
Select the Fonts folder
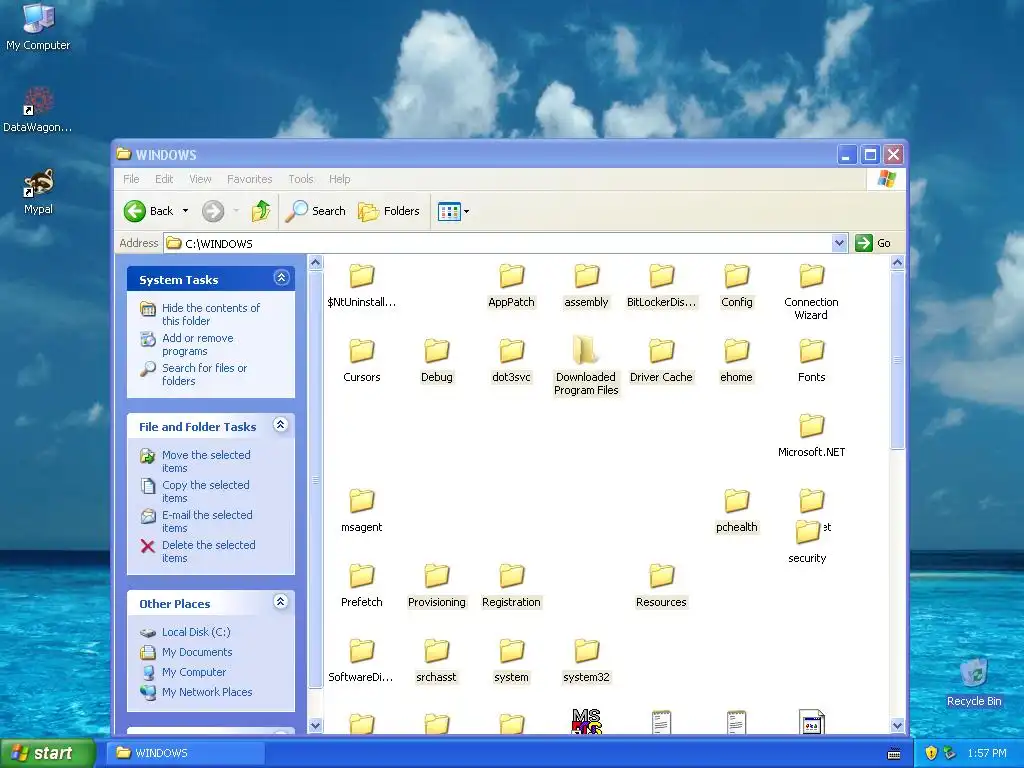click(812, 361)
